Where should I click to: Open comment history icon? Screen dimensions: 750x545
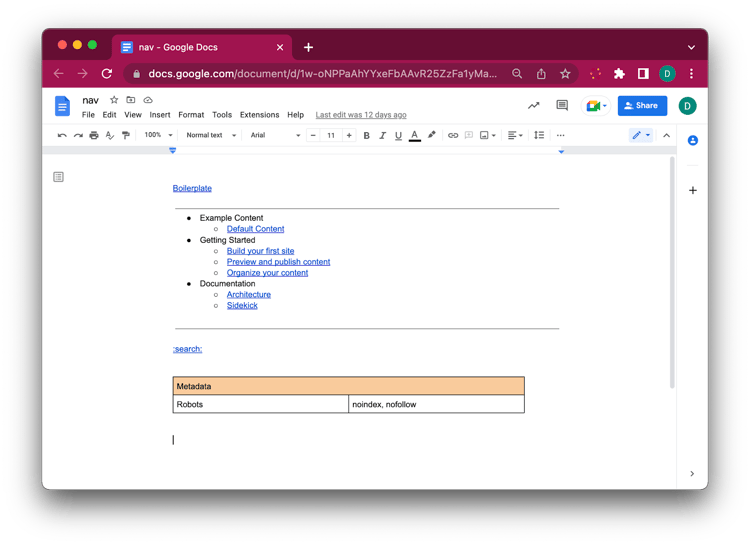562,105
